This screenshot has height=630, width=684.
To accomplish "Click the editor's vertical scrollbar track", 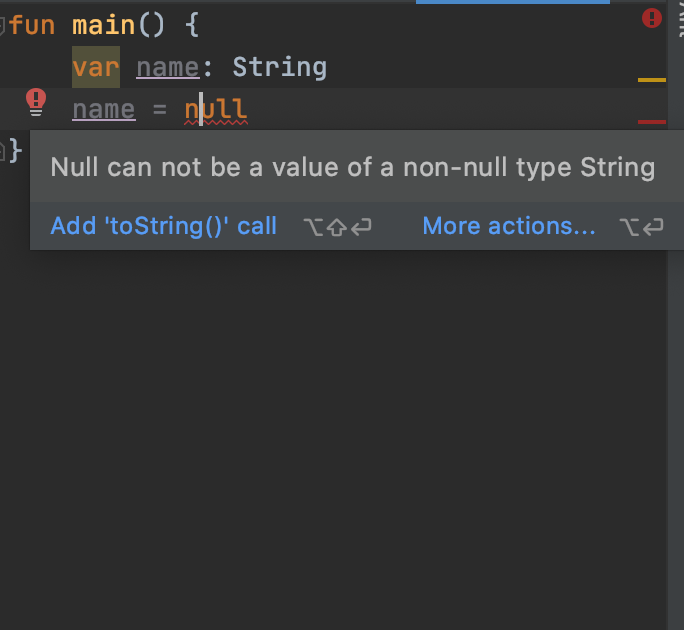I will (x=675, y=393).
